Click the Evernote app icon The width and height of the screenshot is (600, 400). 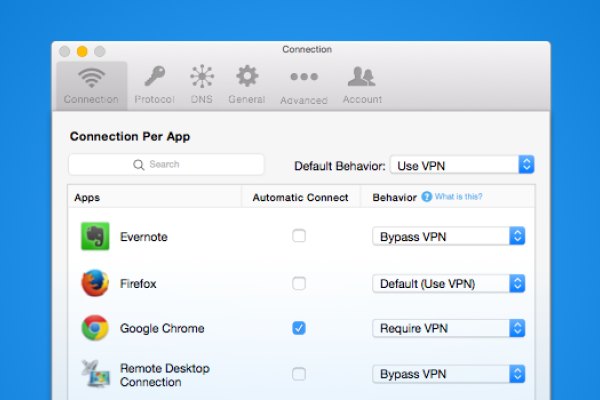click(x=95, y=236)
